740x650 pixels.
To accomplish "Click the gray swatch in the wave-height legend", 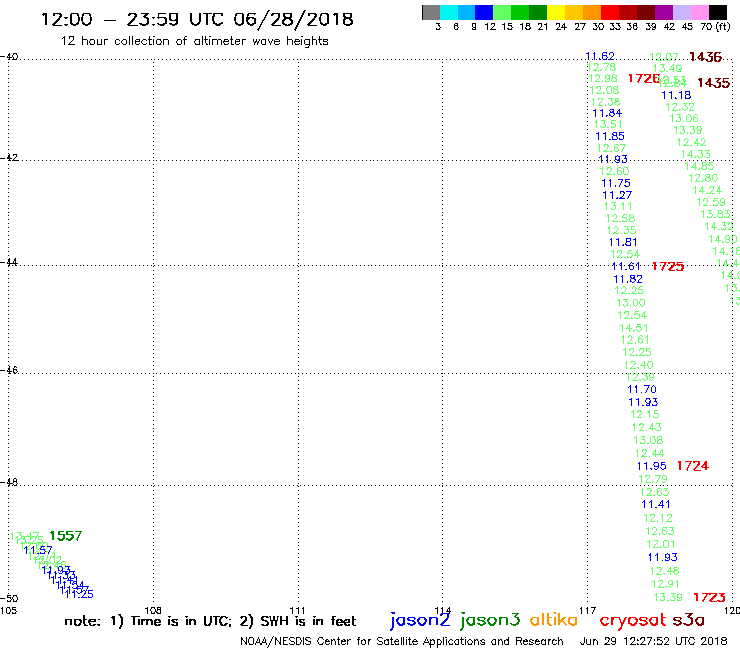I will (431, 12).
